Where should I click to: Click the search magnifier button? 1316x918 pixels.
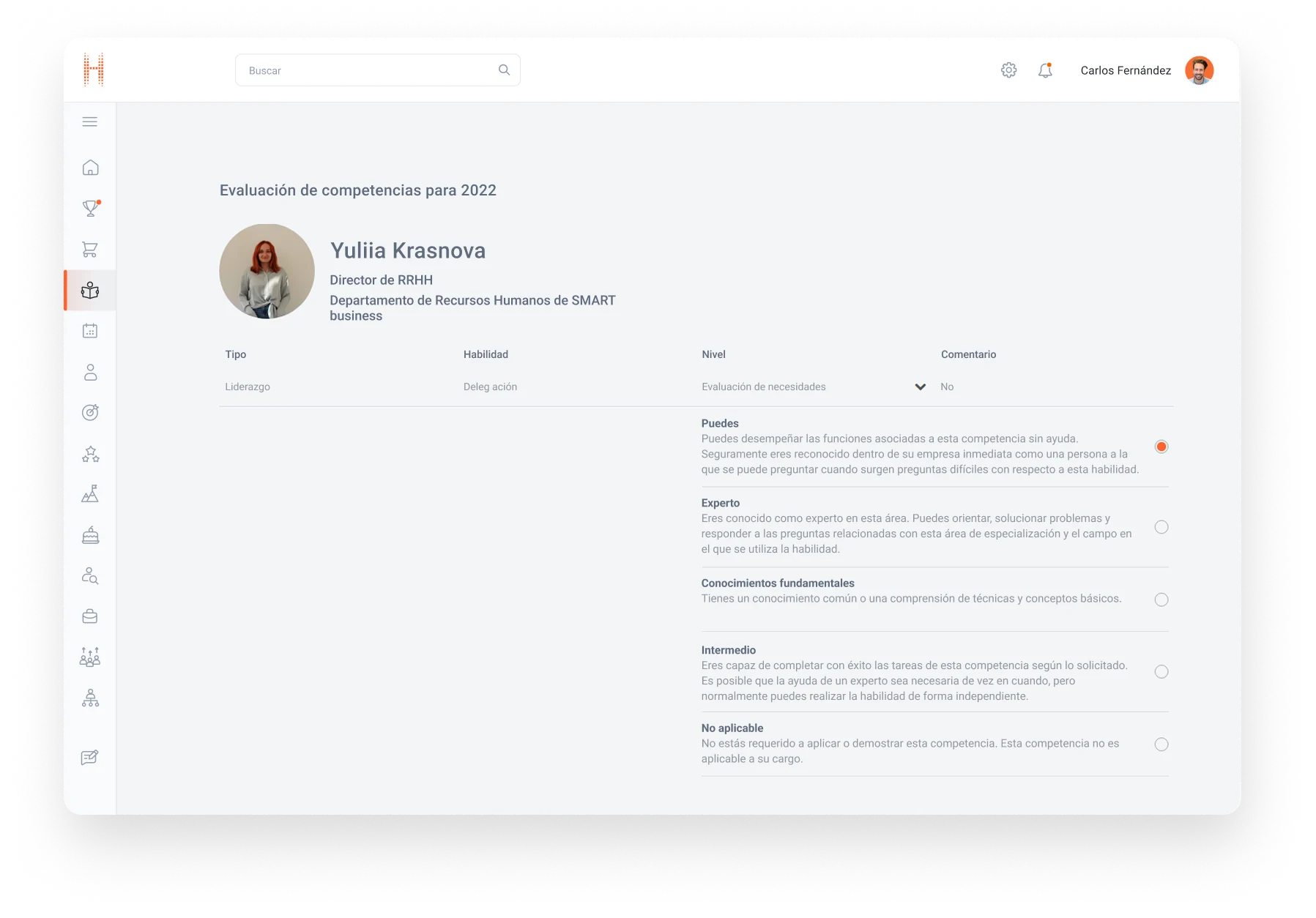coord(504,70)
